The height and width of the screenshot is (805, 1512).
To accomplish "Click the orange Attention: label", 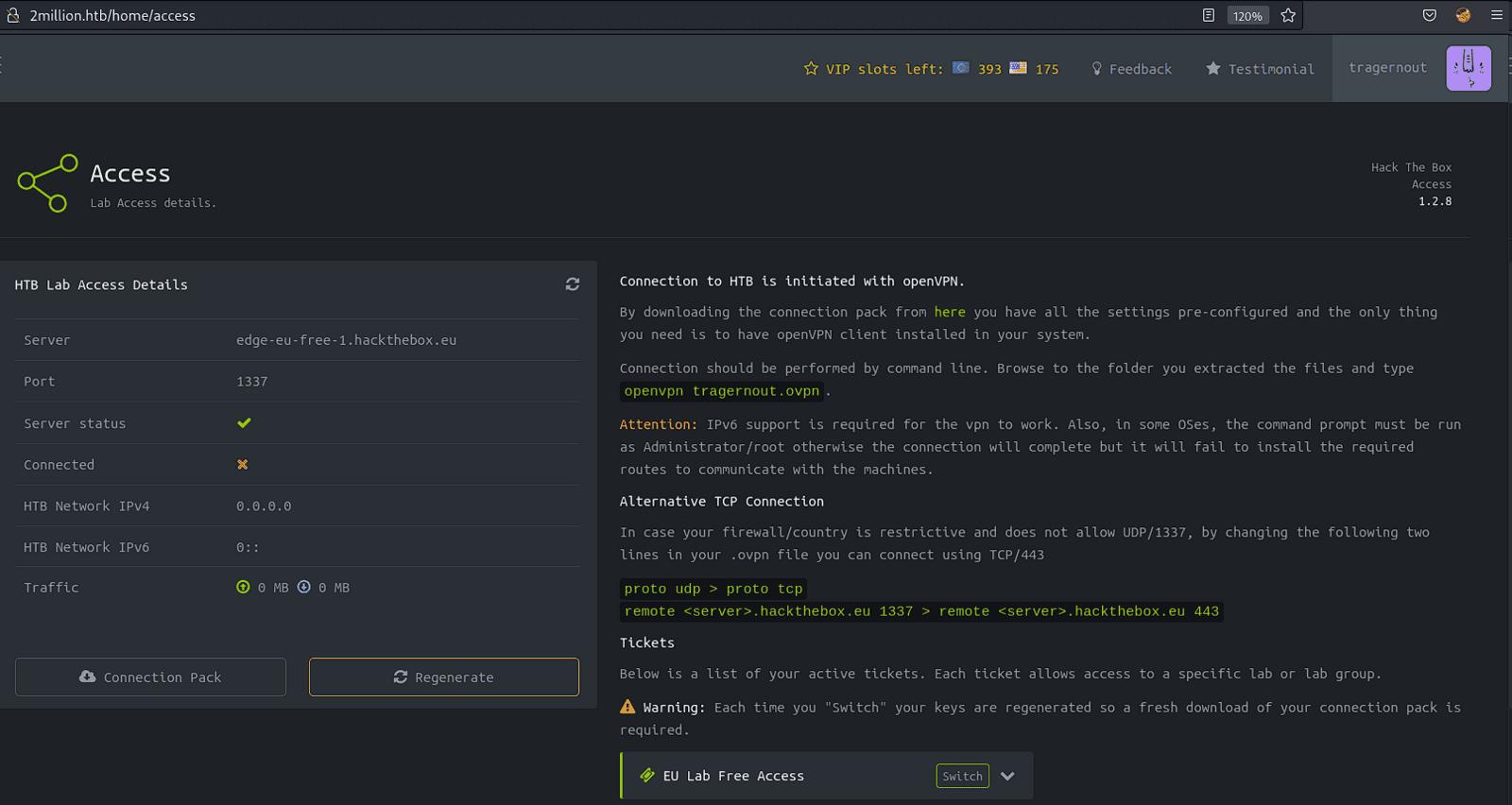I will click(x=659, y=424).
